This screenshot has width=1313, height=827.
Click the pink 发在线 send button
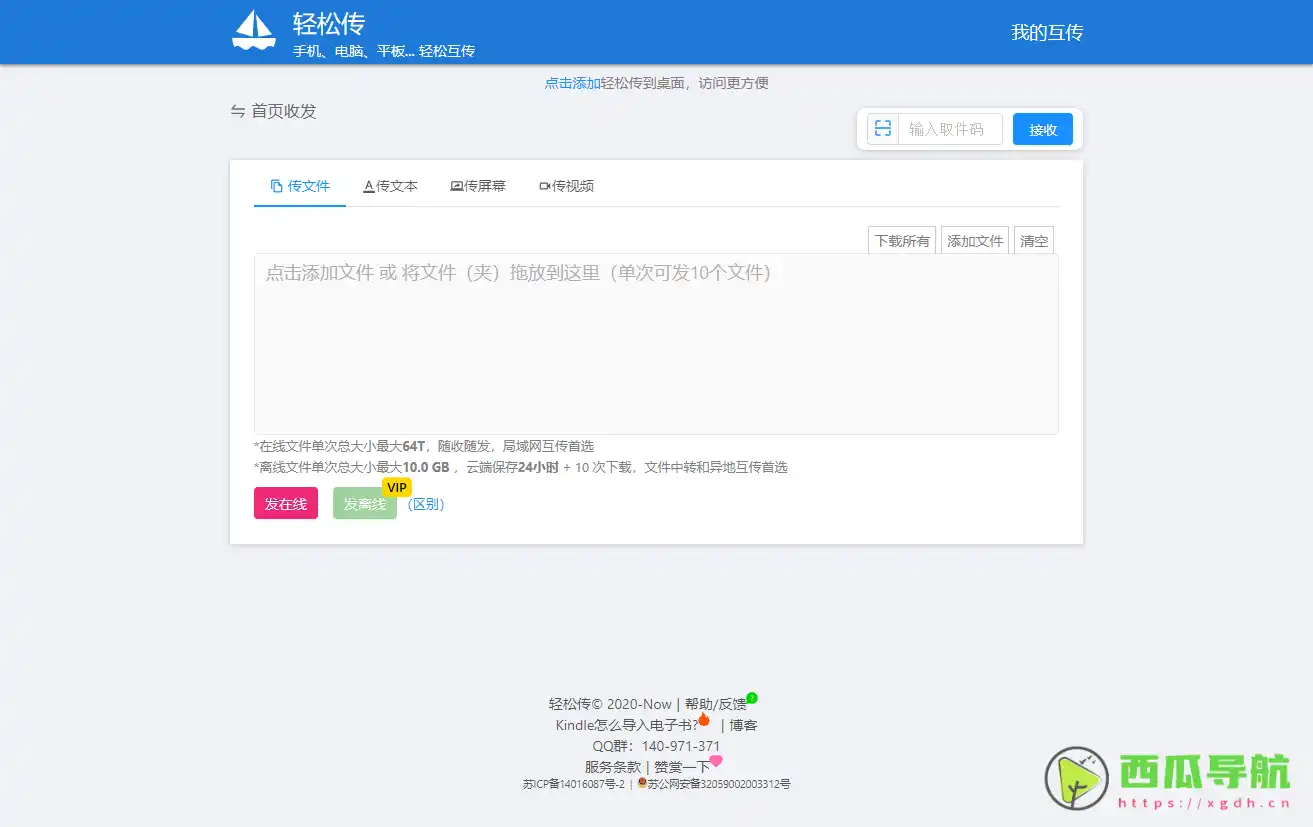(x=285, y=504)
